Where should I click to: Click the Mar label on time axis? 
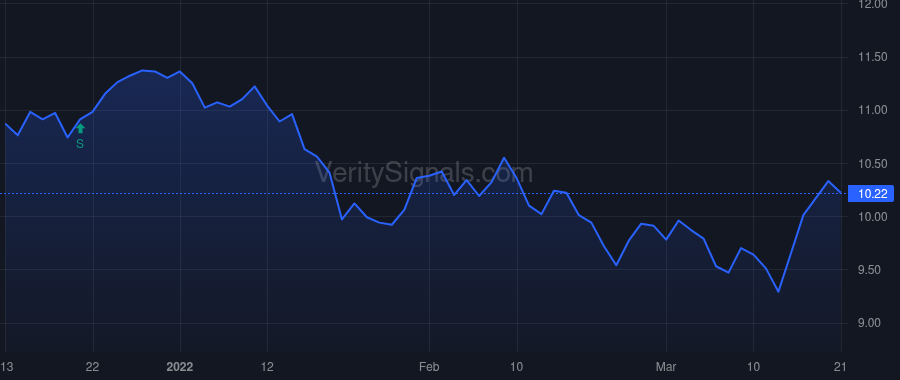(666, 367)
